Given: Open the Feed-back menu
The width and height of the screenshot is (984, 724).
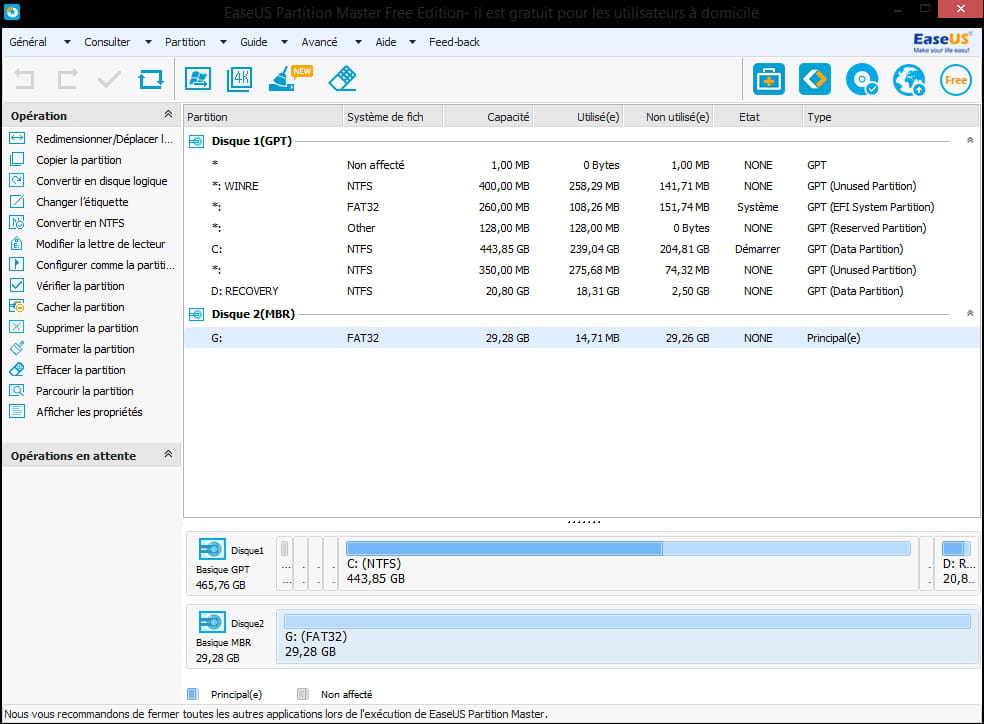Looking at the screenshot, I should [x=454, y=42].
